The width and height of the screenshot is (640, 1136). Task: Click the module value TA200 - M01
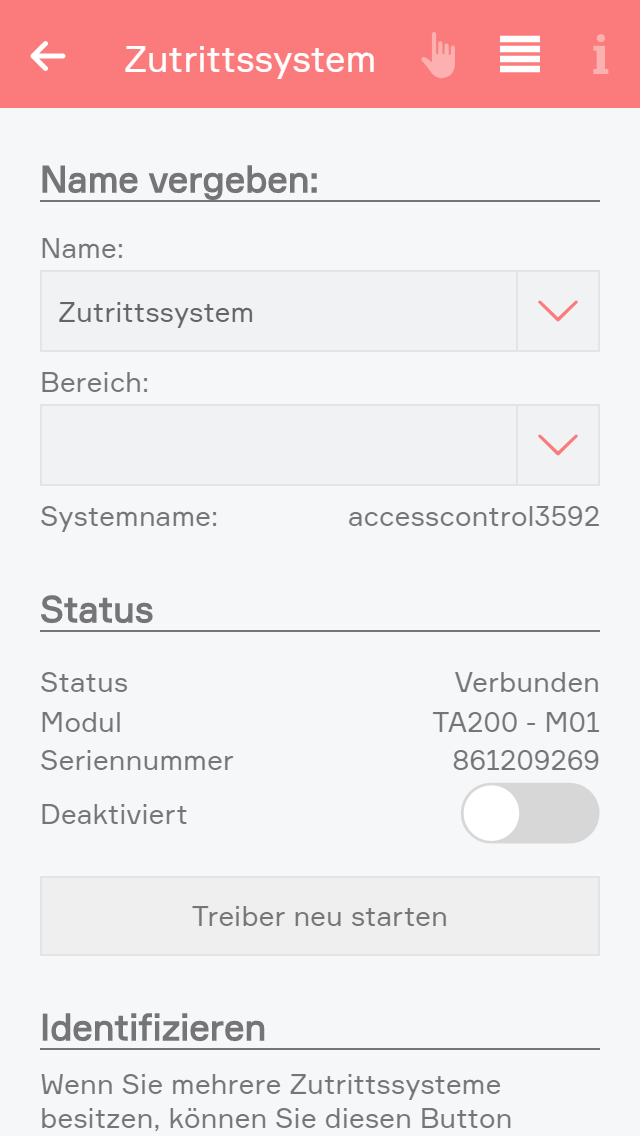515,722
